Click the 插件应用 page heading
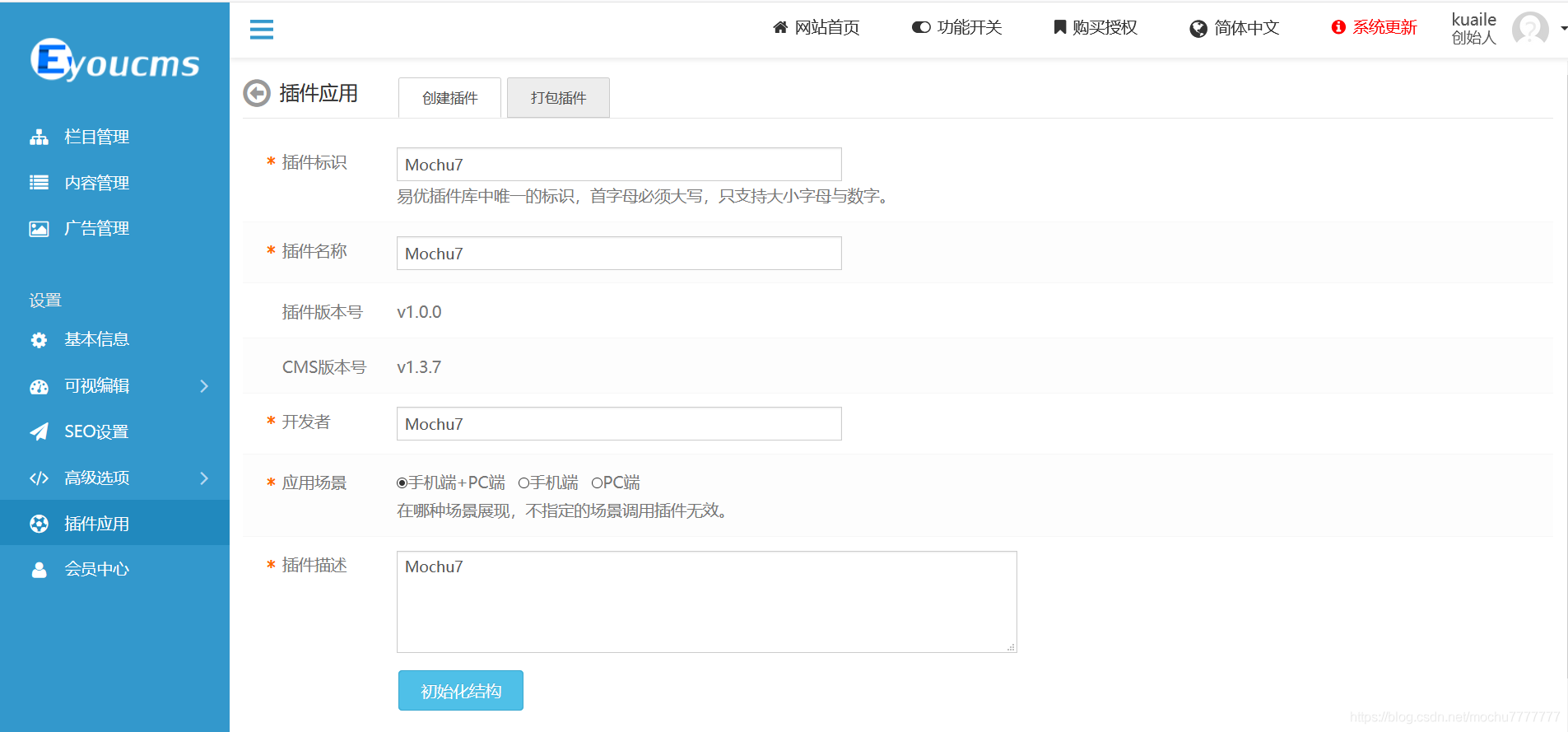The width and height of the screenshot is (1568, 732). coord(319,93)
